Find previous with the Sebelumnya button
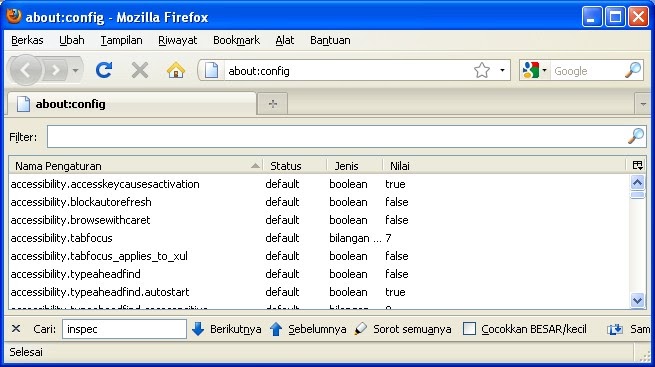 pyautogui.click(x=308, y=329)
